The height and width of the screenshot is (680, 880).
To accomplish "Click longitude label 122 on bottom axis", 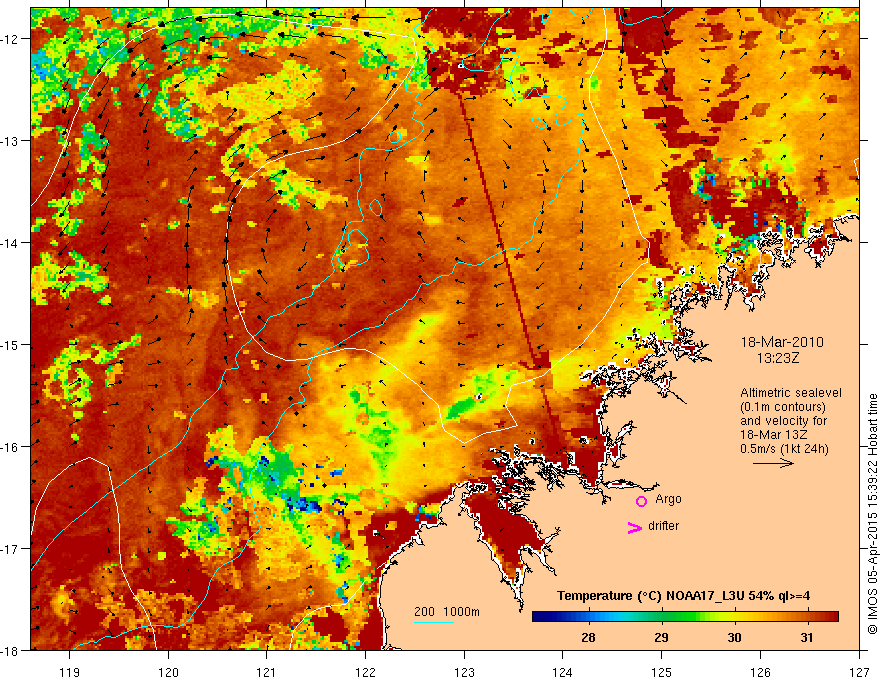I will [365, 672].
